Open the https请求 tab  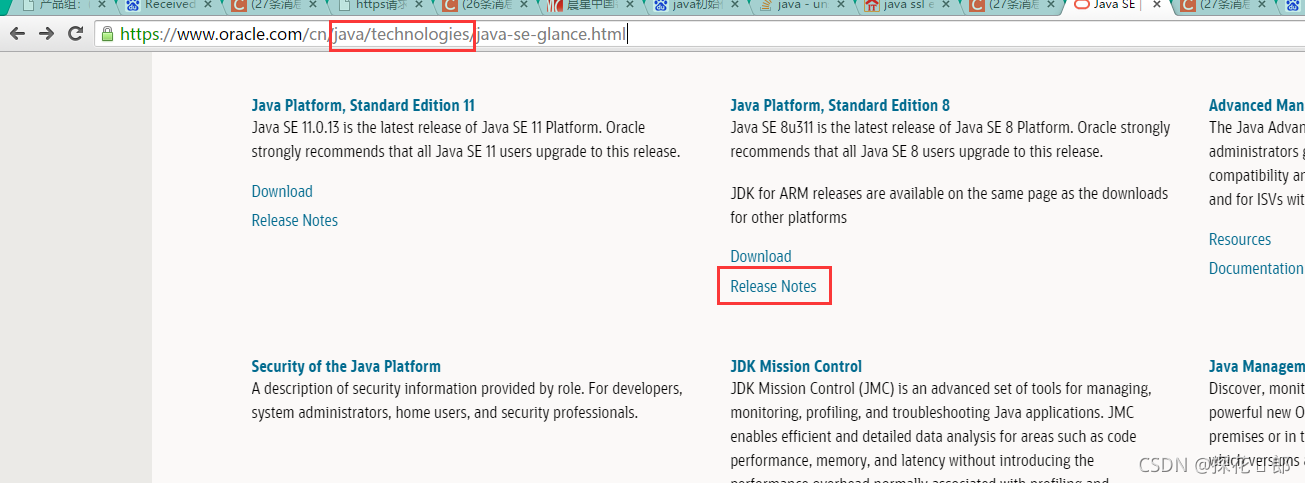coord(377,5)
